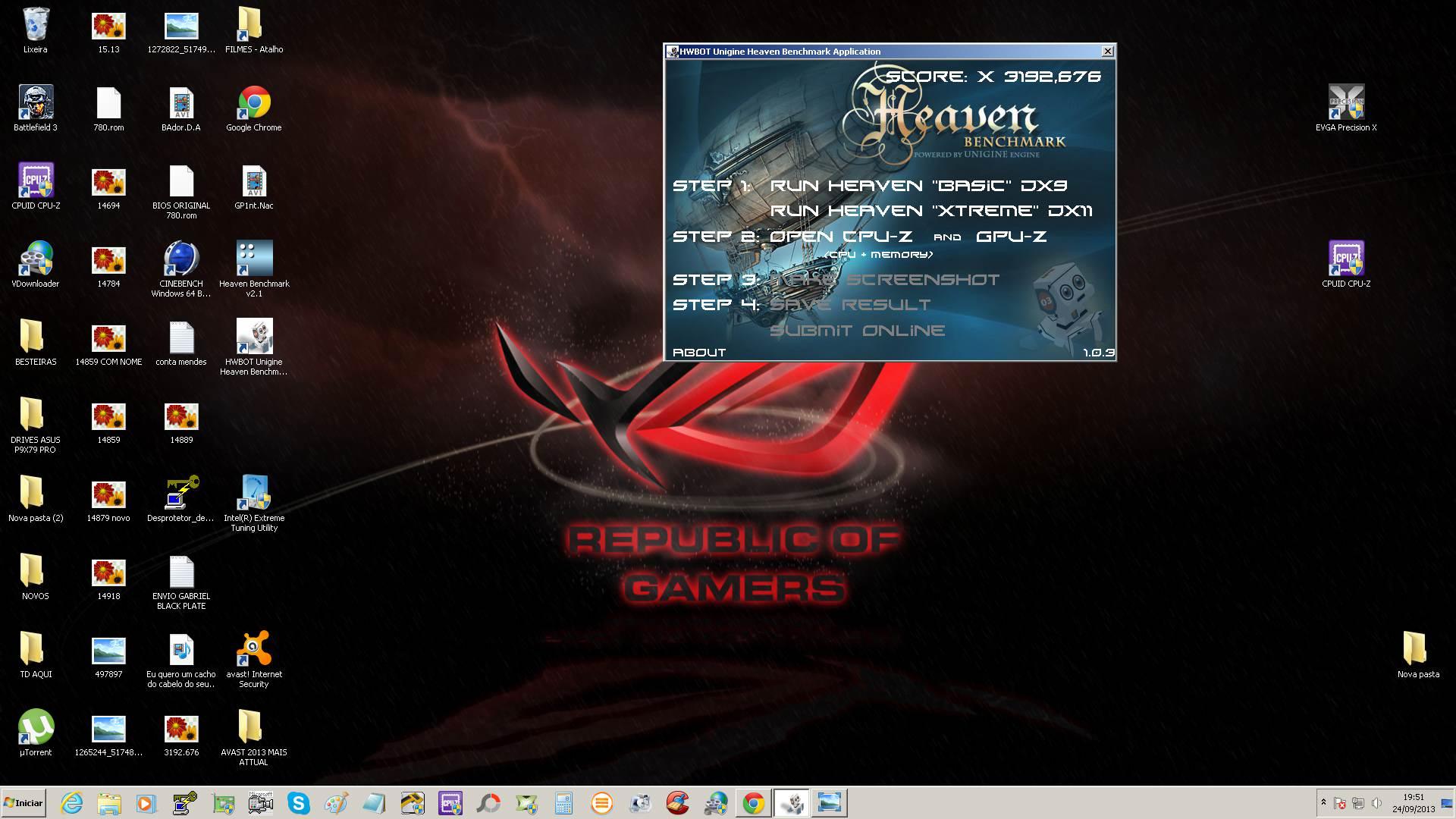The height and width of the screenshot is (819, 1456).
Task: Select the µTorrent desktop shortcut
Action: [x=35, y=733]
